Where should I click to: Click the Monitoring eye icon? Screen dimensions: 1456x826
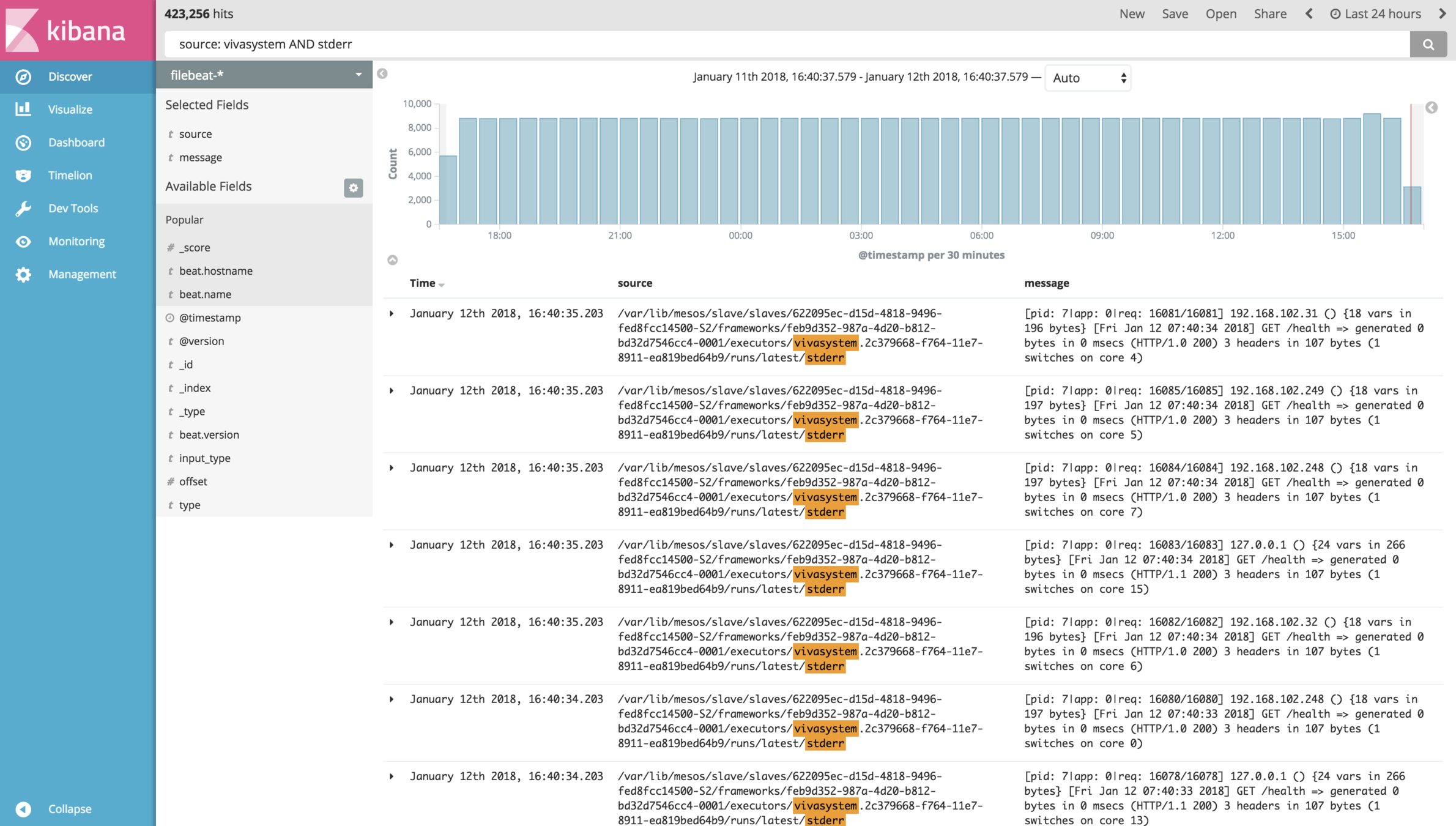23,242
